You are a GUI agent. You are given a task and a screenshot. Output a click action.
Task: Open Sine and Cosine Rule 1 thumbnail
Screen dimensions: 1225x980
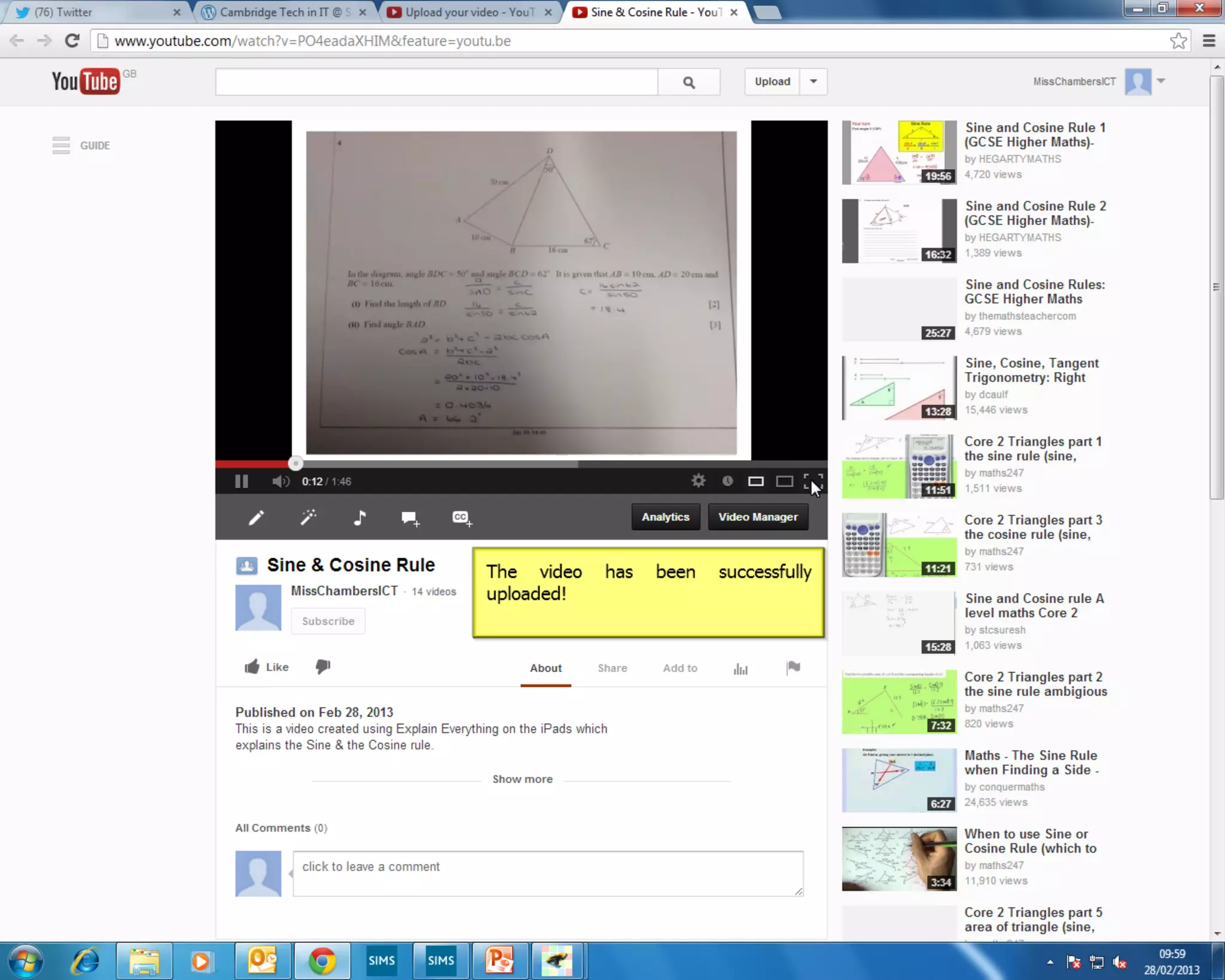click(x=899, y=153)
